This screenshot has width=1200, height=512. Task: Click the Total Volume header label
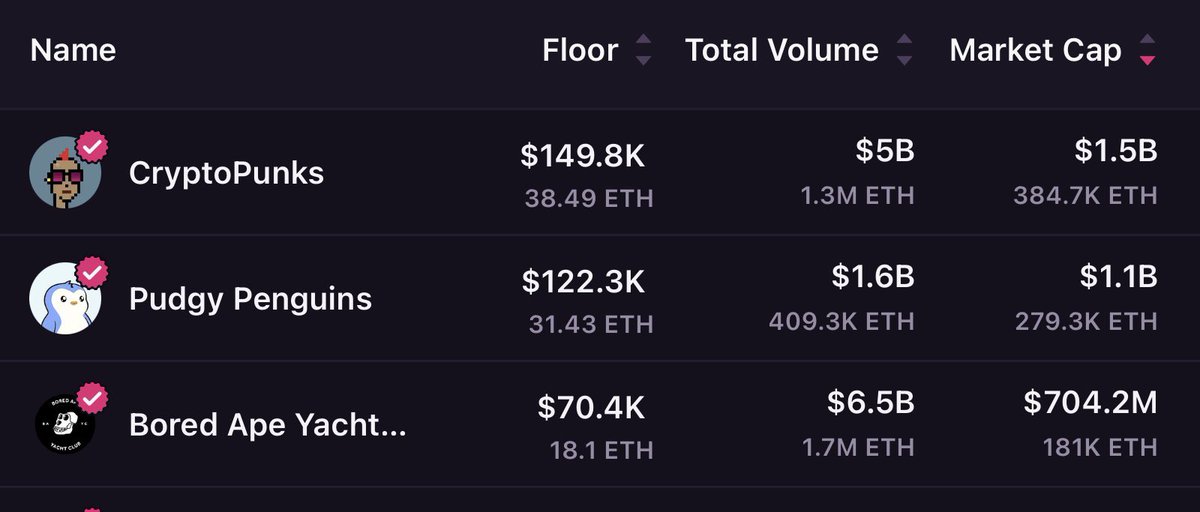(x=782, y=50)
